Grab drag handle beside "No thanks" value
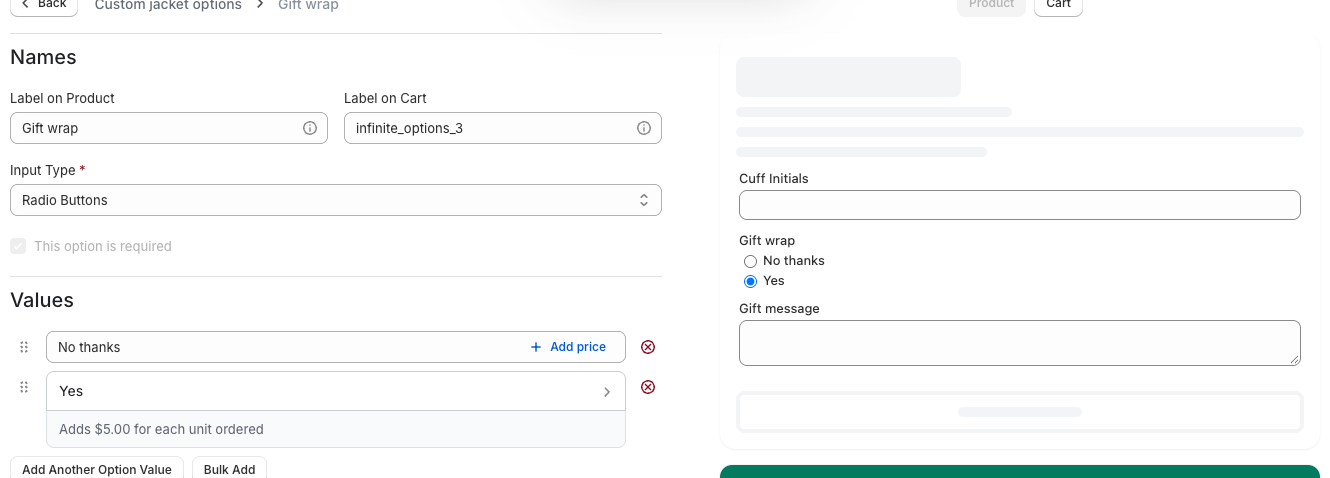 pos(24,347)
